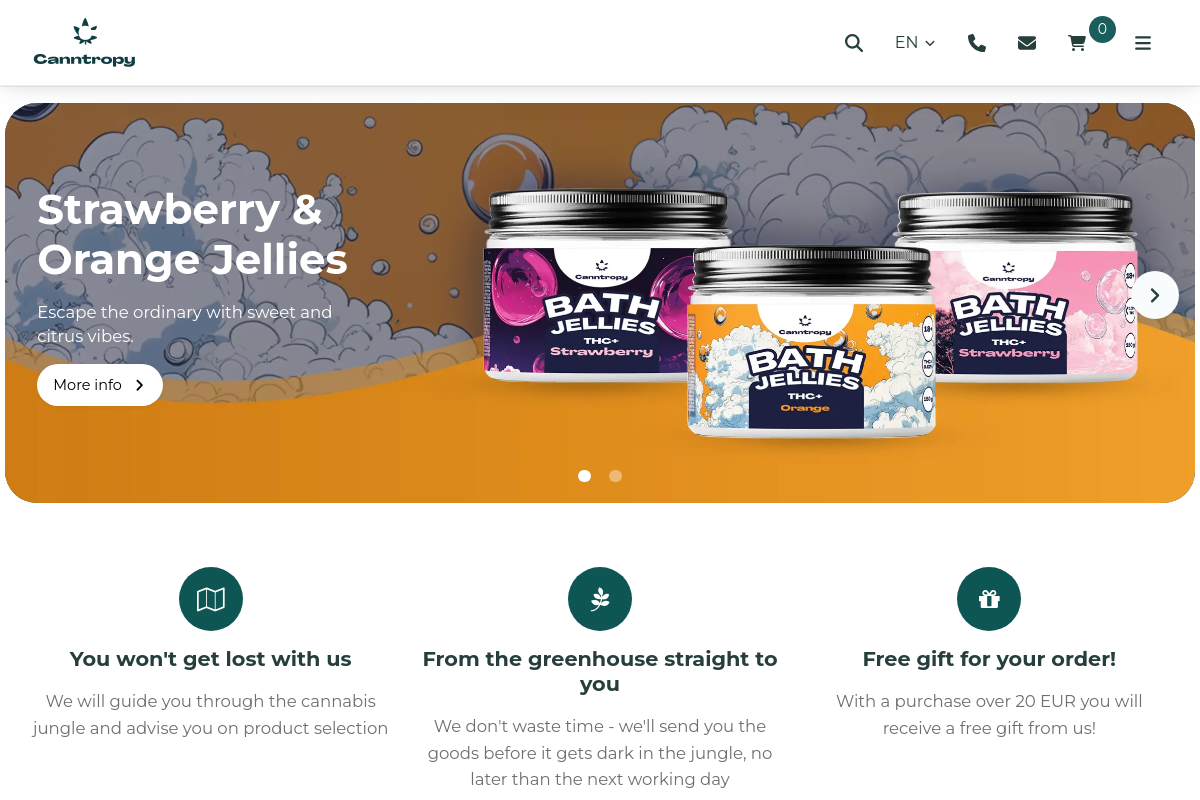Screen dimensions: 1200x800
Task: Click the gift box icon circle
Action: click(989, 599)
